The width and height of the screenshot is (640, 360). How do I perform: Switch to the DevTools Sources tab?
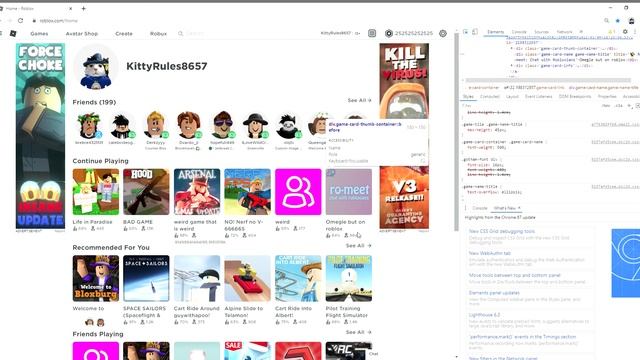[541, 32]
